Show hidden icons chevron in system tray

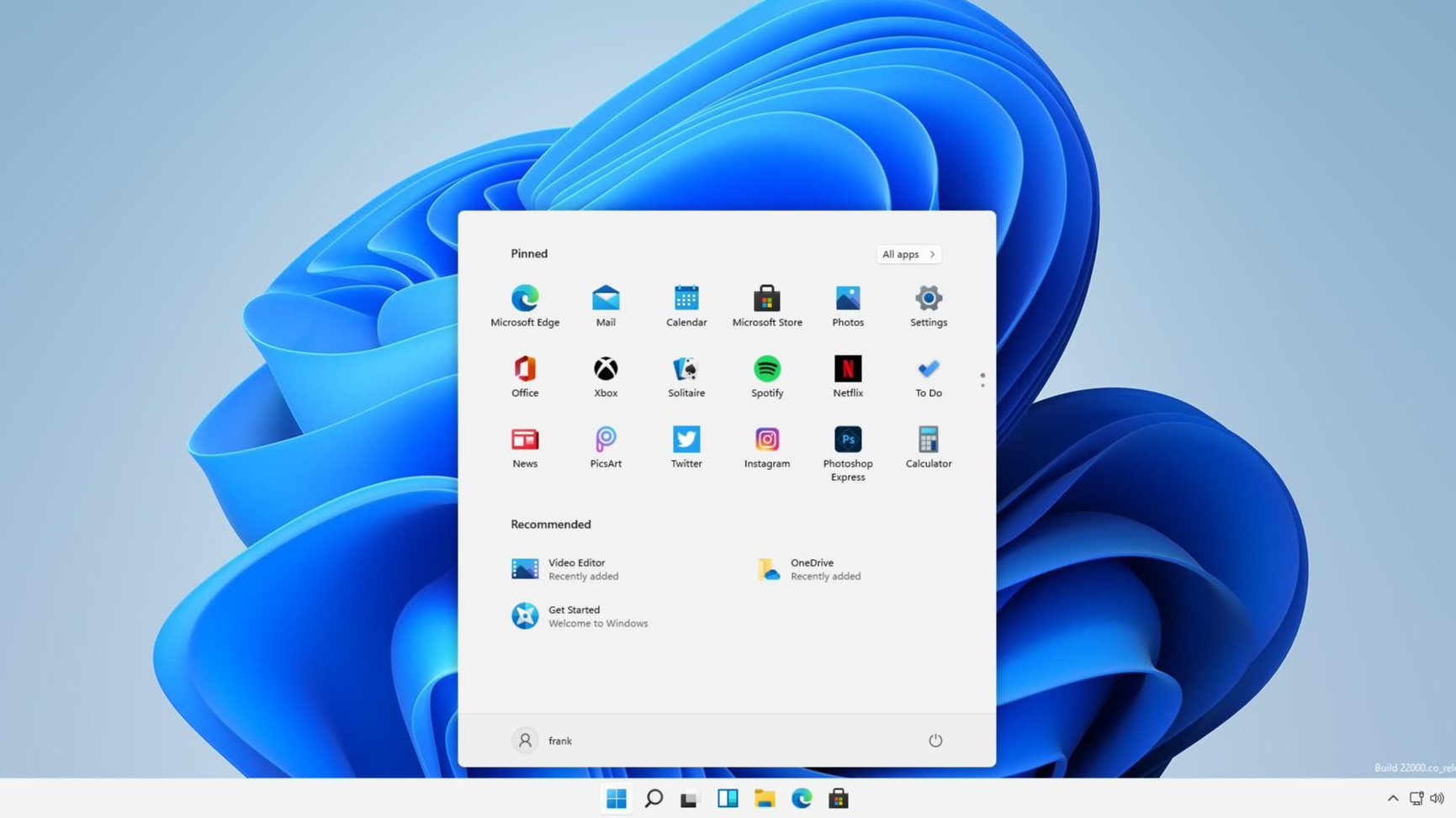click(x=1393, y=799)
